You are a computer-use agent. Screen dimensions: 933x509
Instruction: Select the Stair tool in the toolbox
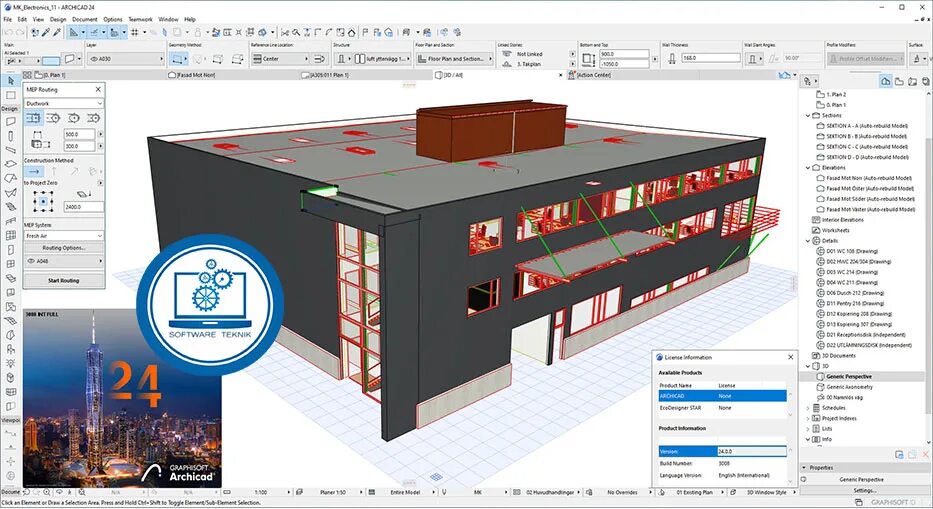11,207
